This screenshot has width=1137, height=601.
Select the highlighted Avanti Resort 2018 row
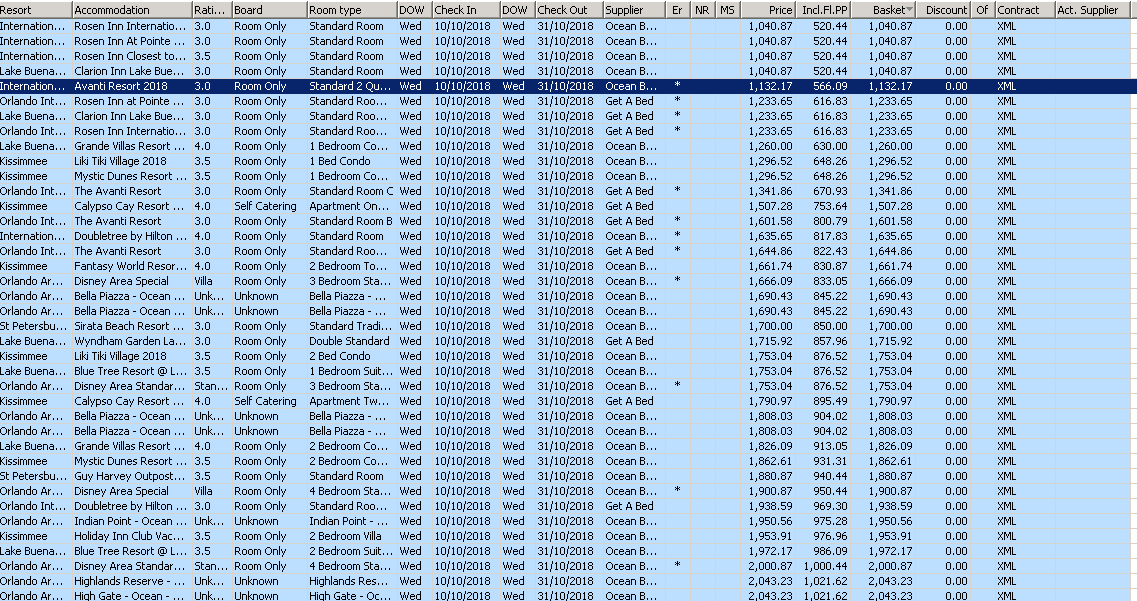[x=568, y=86]
